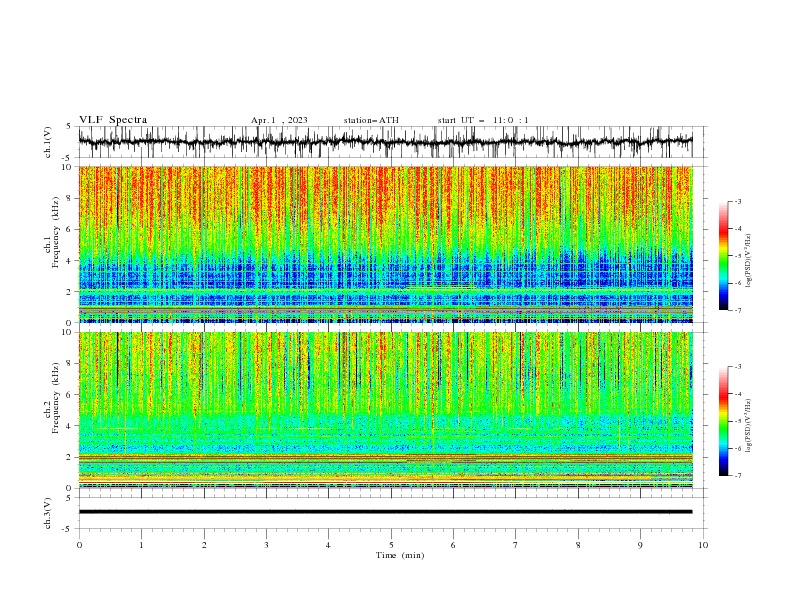Click the '-3' label on upper color scale
Screen dimensions: 792x612
pos(737,201)
